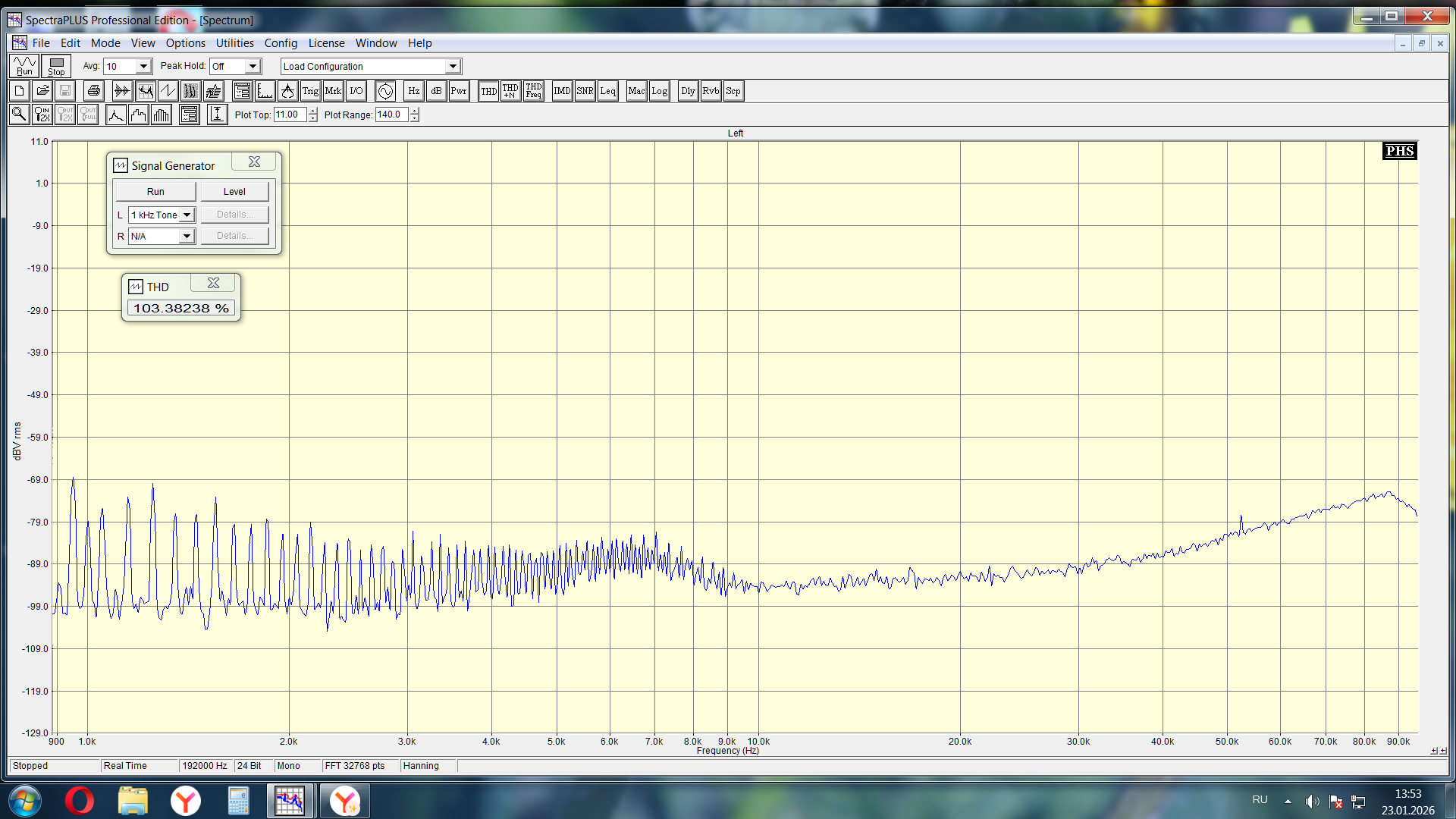Click the Plot Range input field

click(x=391, y=115)
